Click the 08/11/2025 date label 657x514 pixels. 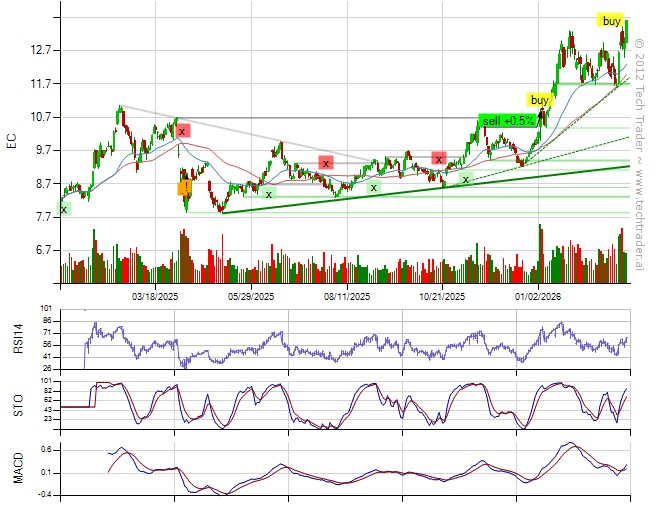(347, 297)
